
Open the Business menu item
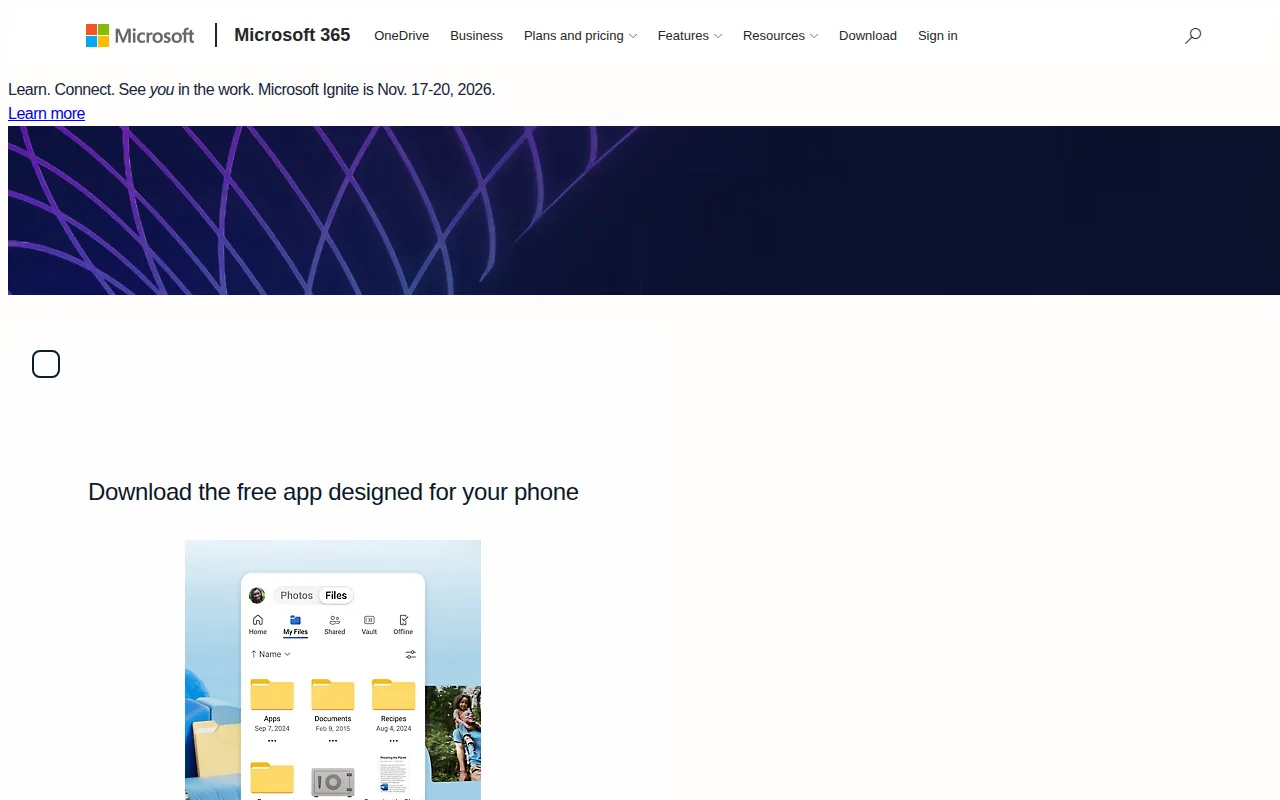tap(476, 36)
